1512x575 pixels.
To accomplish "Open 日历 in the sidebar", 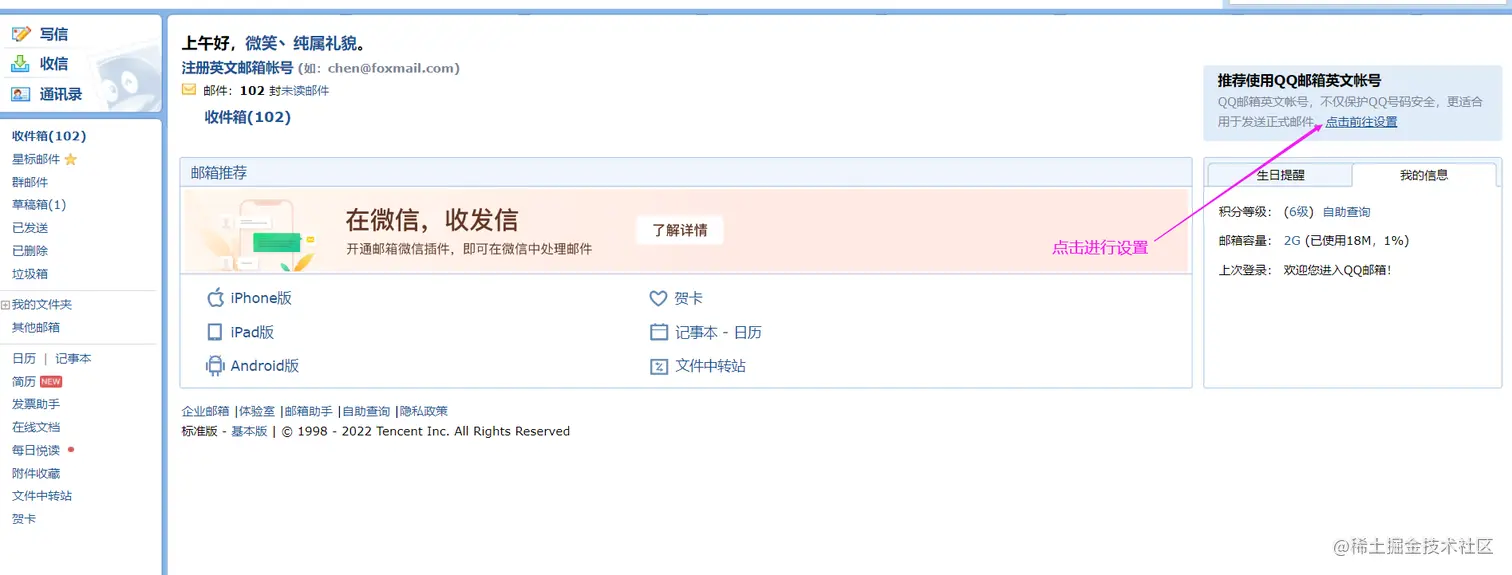I will (x=24, y=359).
